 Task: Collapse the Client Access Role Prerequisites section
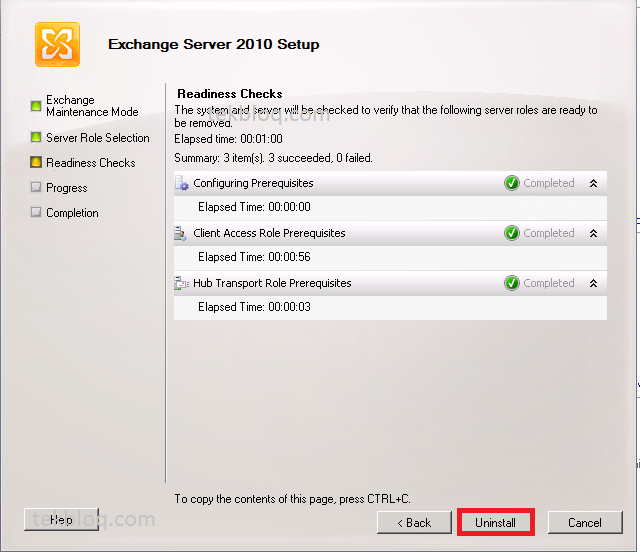tap(593, 233)
